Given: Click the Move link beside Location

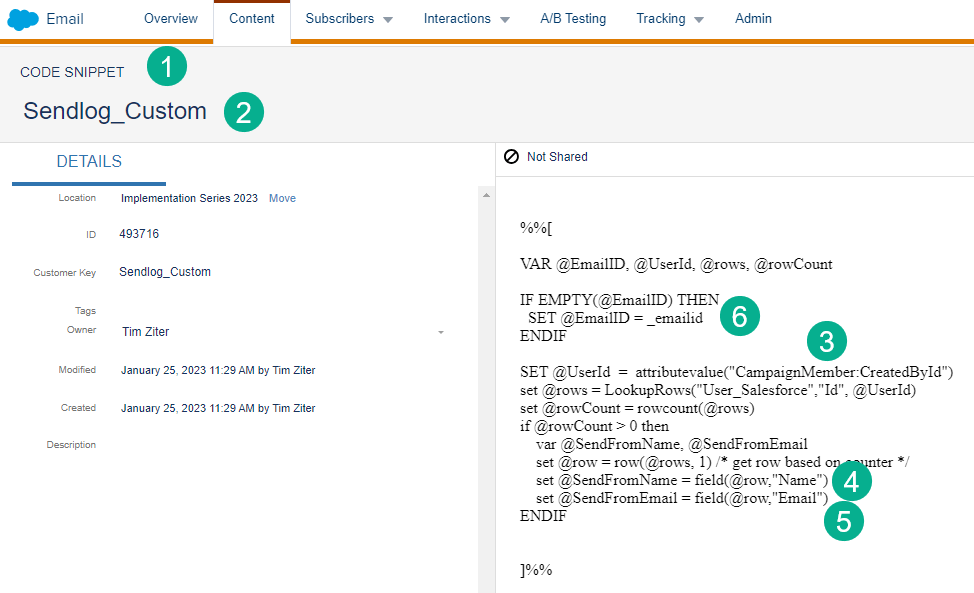Looking at the screenshot, I should pyautogui.click(x=282, y=198).
